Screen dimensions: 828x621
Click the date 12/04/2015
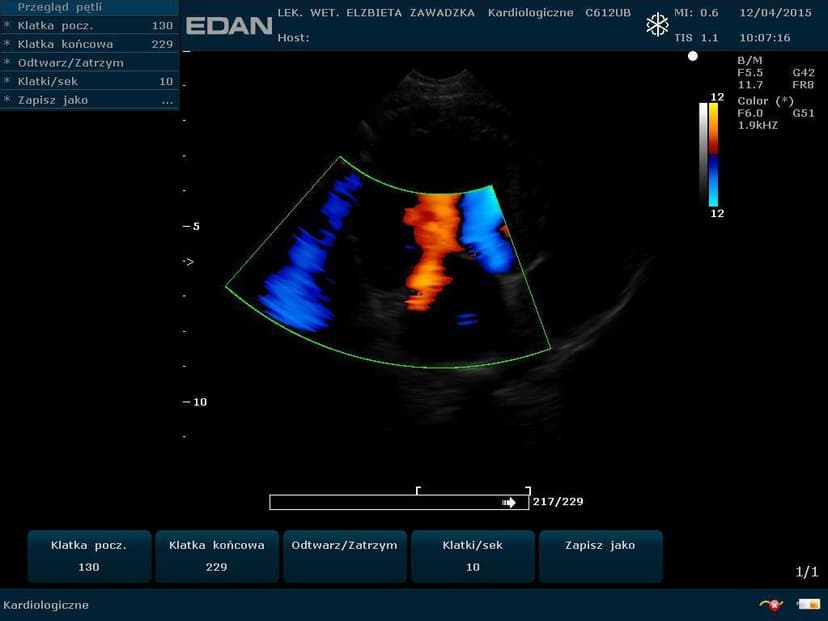(775, 13)
